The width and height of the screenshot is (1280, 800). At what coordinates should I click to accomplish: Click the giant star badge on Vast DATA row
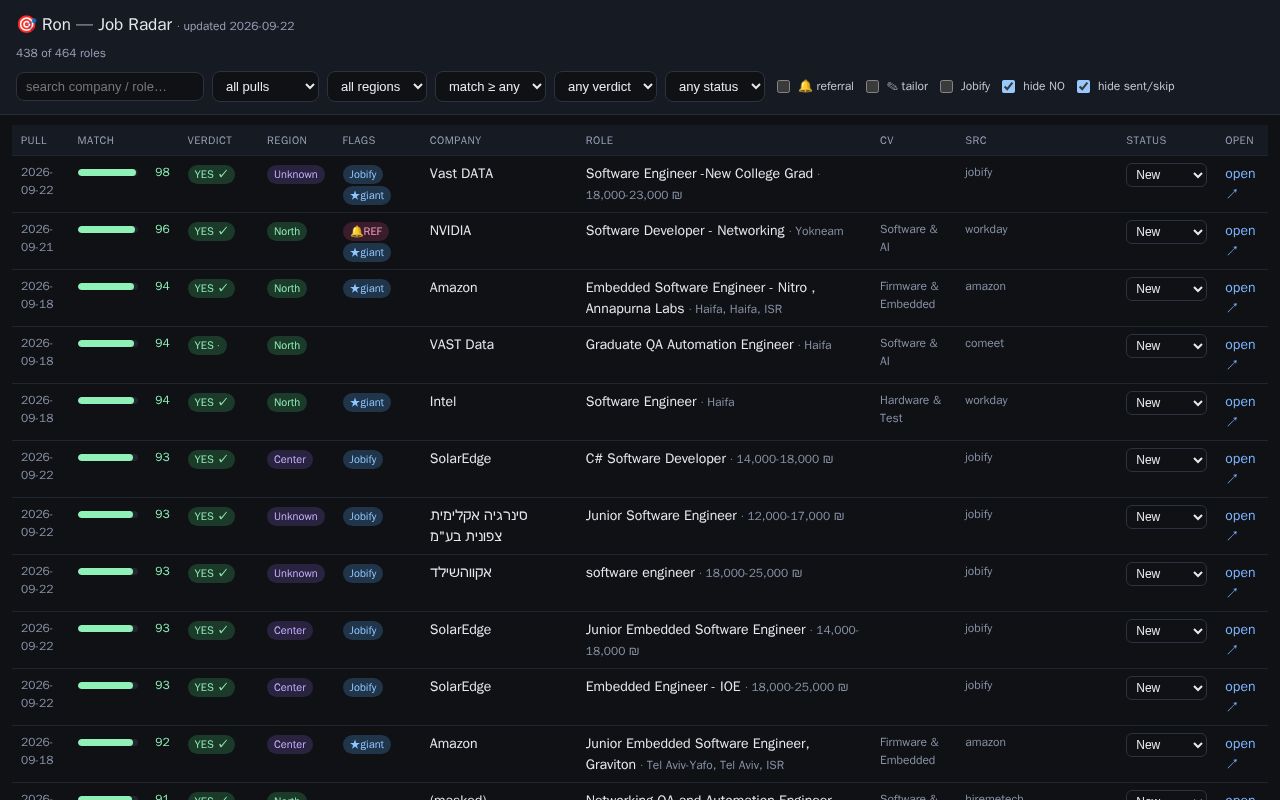pos(367,195)
